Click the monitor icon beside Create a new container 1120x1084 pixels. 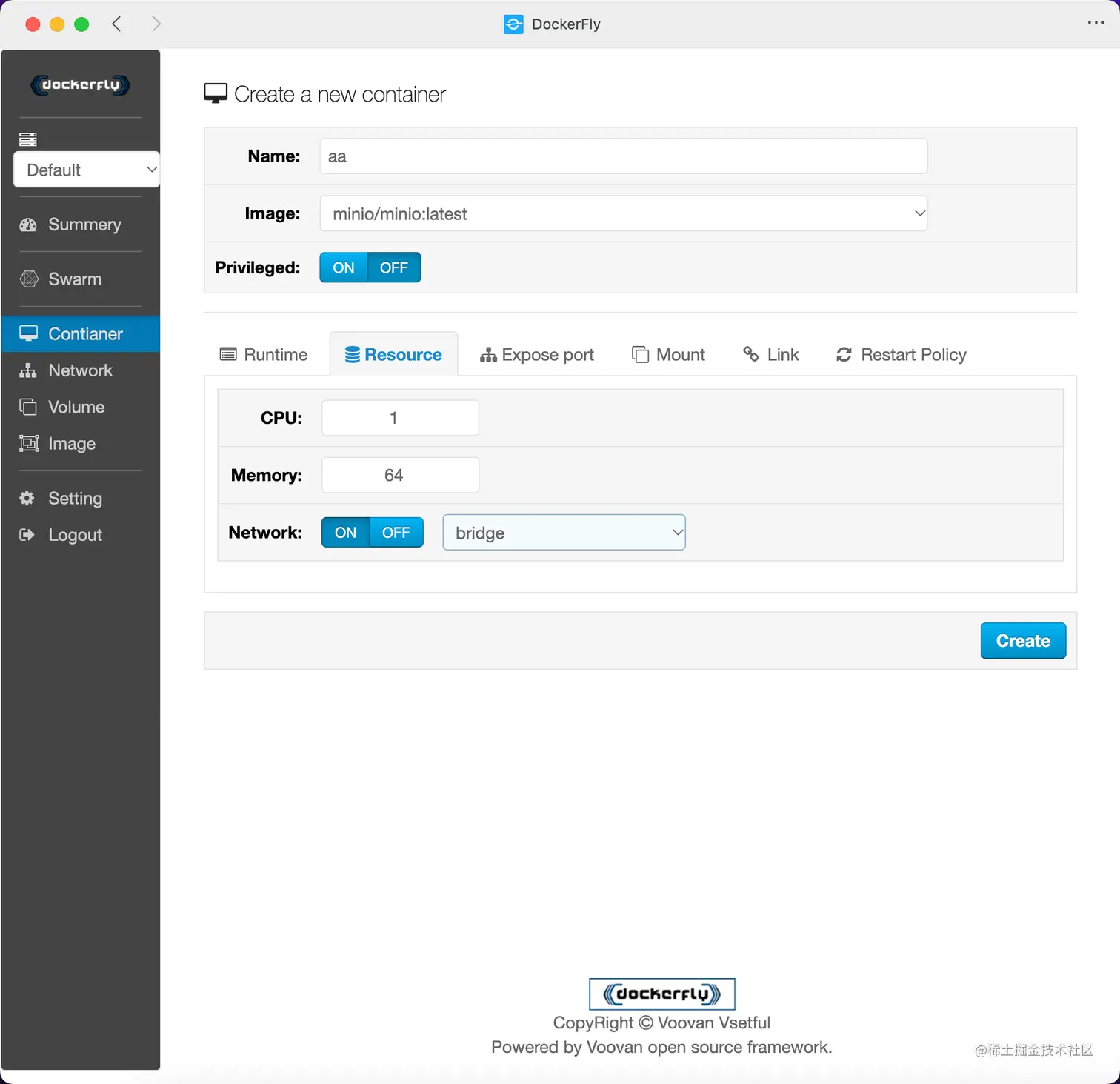(216, 93)
